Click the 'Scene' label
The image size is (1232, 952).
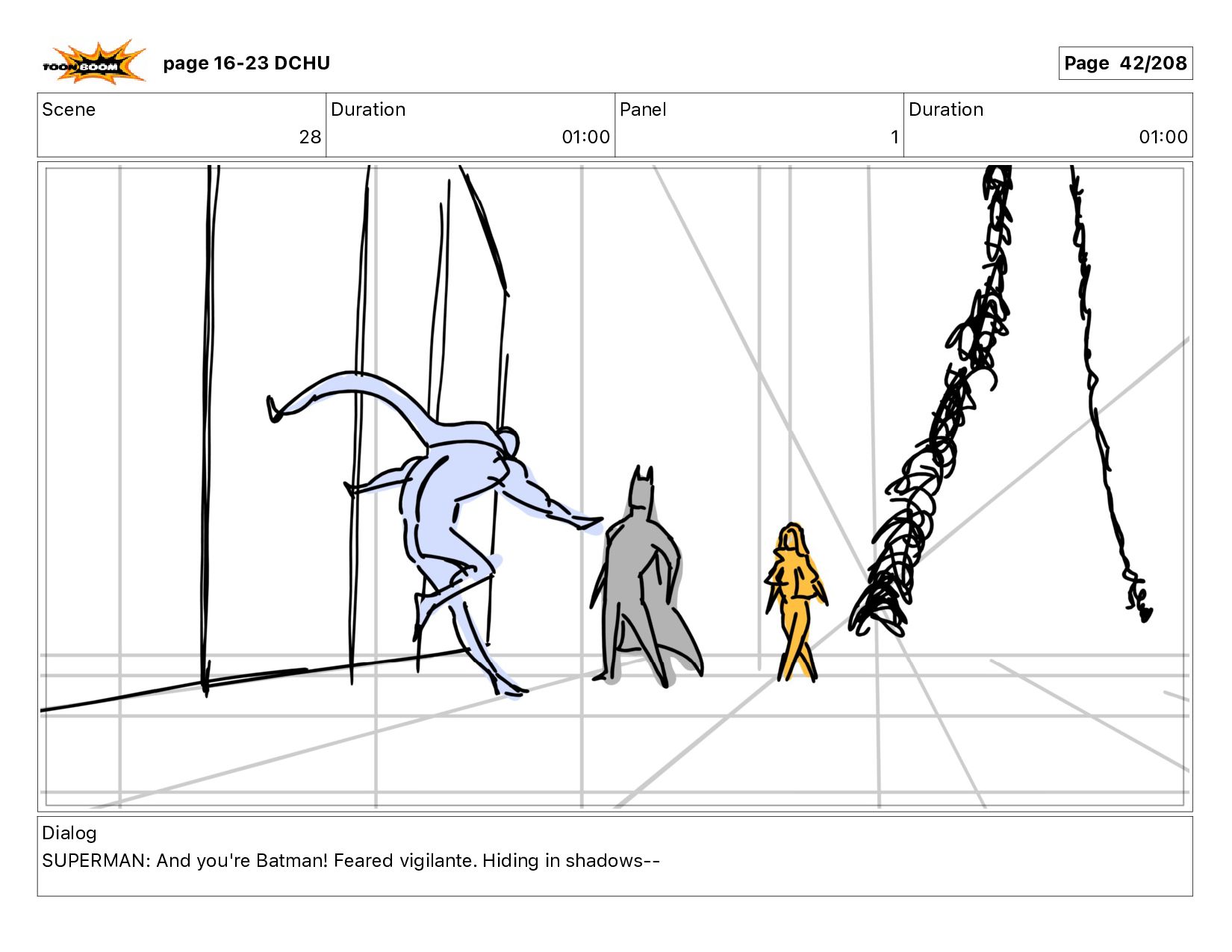(69, 110)
